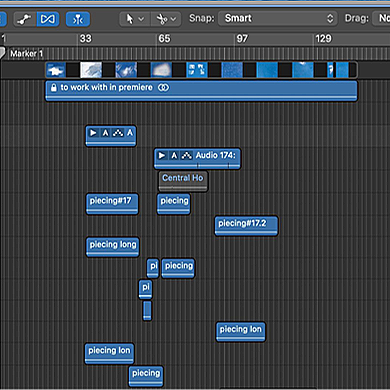Click play triangle on the unnamed take folder region
The image size is (390, 390).
[93, 133]
